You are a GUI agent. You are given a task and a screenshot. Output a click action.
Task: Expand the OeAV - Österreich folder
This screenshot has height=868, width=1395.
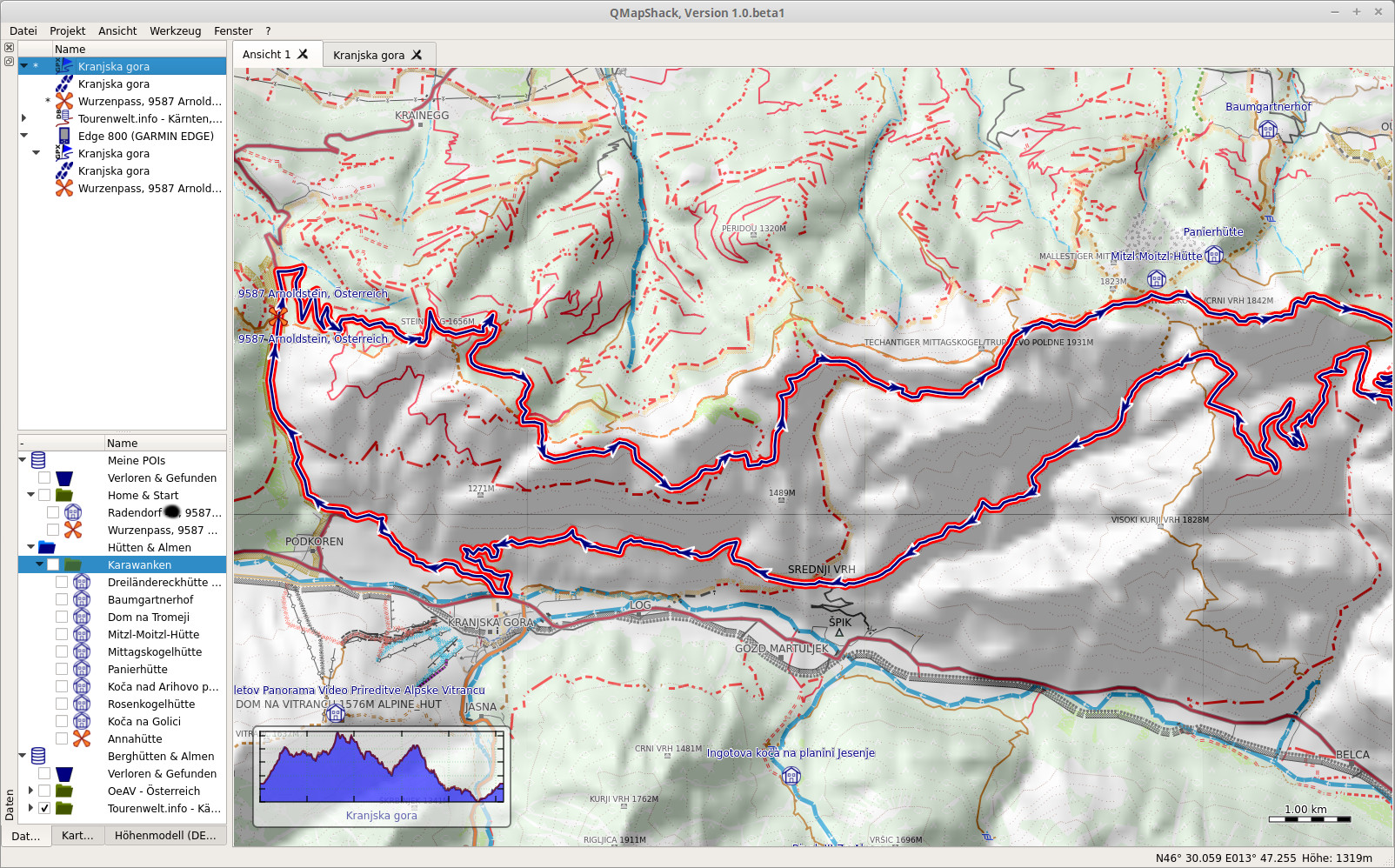click(x=30, y=791)
